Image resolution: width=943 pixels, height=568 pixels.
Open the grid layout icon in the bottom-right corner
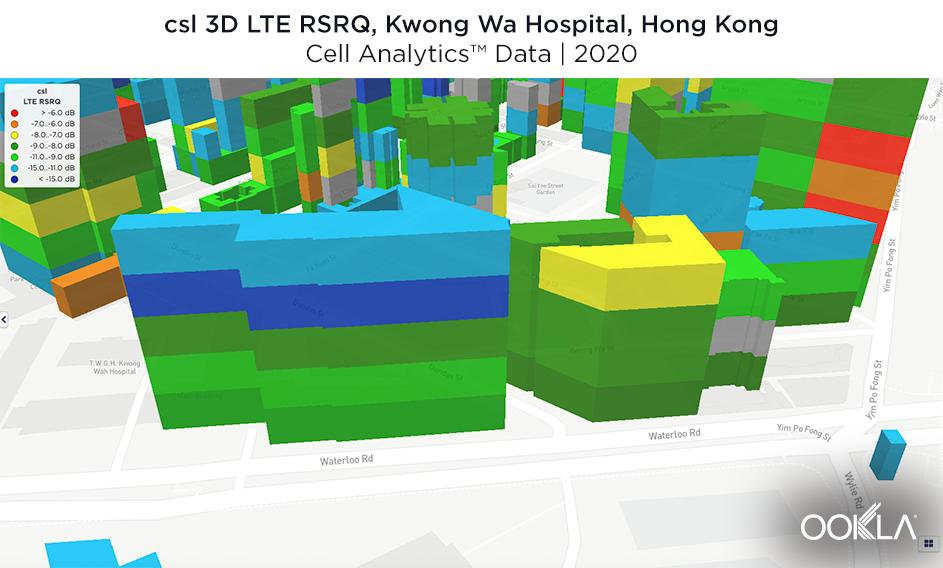click(929, 544)
